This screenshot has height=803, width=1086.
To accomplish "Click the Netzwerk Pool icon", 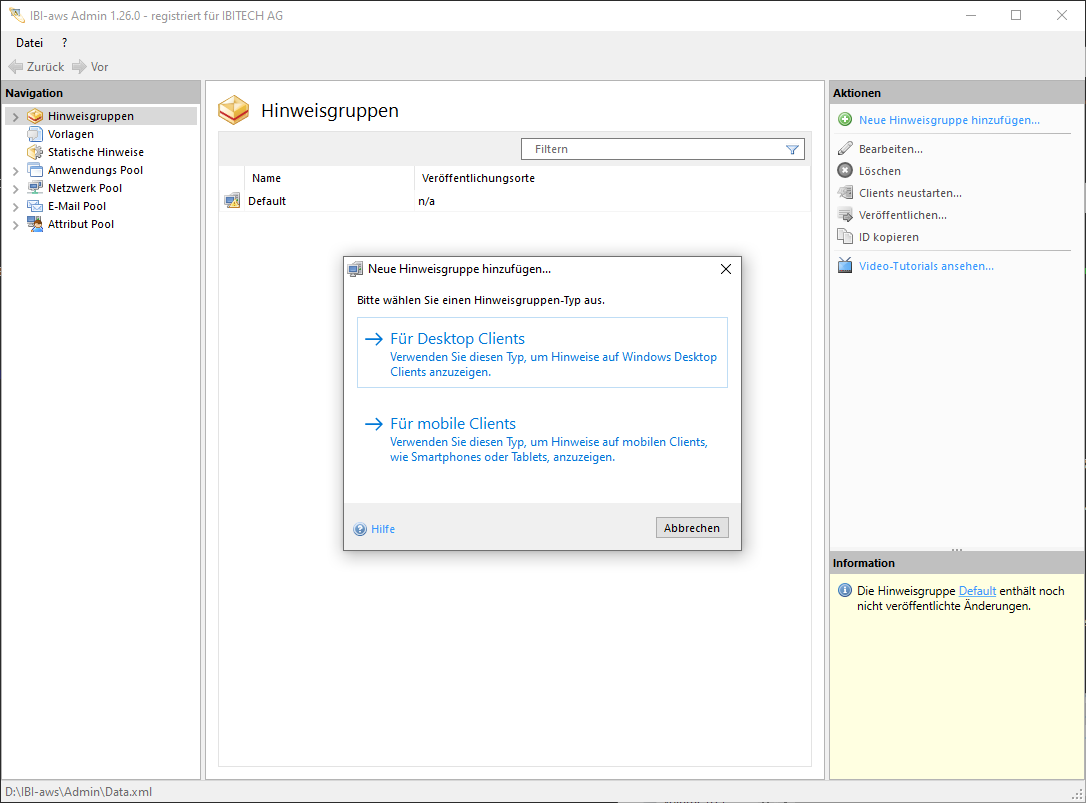I will coord(36,188).
